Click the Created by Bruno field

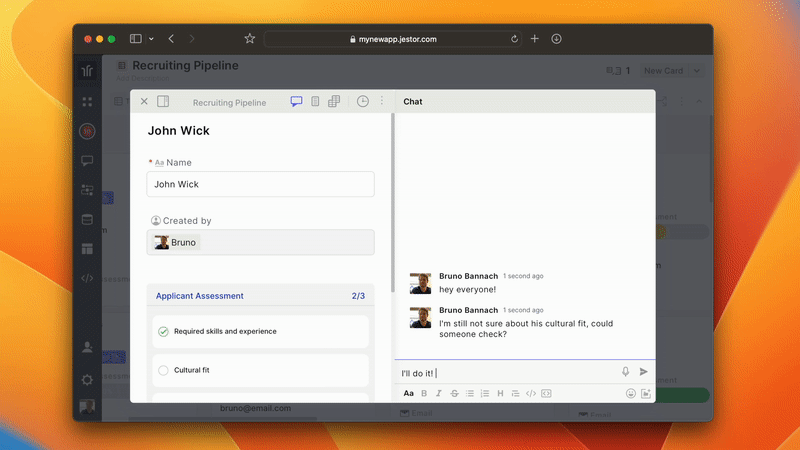tap(261, 242)
